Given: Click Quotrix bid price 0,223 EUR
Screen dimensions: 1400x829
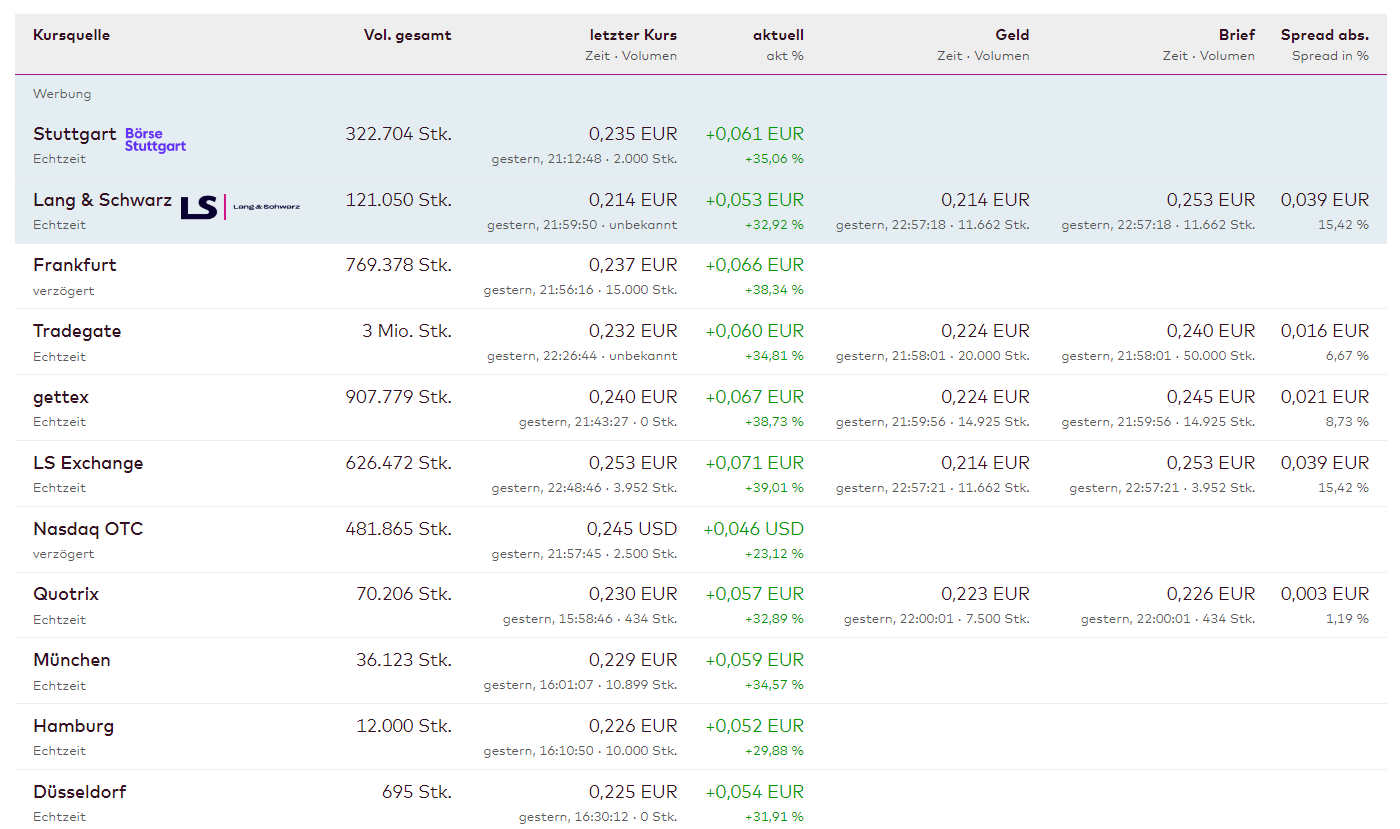Looking at the screenshot, I should tap(985, 594).
